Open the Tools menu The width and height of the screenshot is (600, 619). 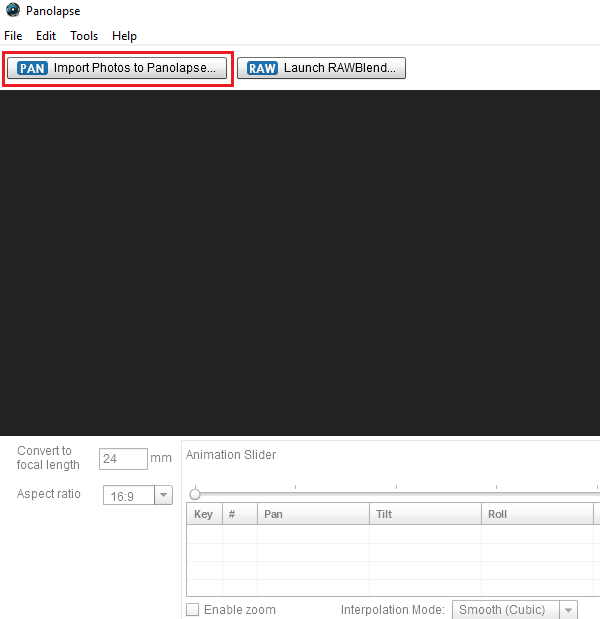(x=84, y=36)
